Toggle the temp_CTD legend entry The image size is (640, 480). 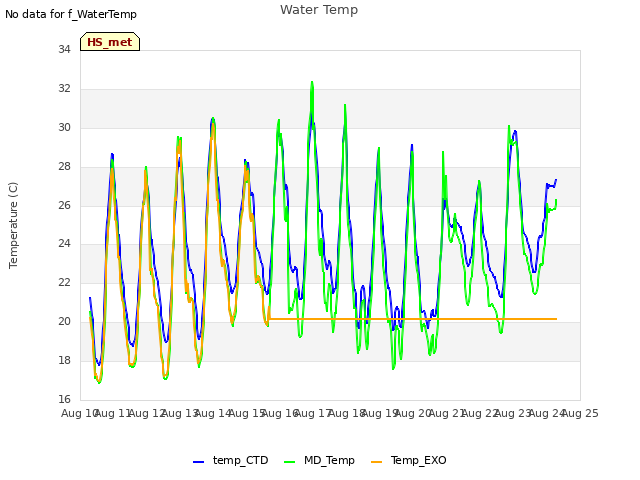point(231,460)
